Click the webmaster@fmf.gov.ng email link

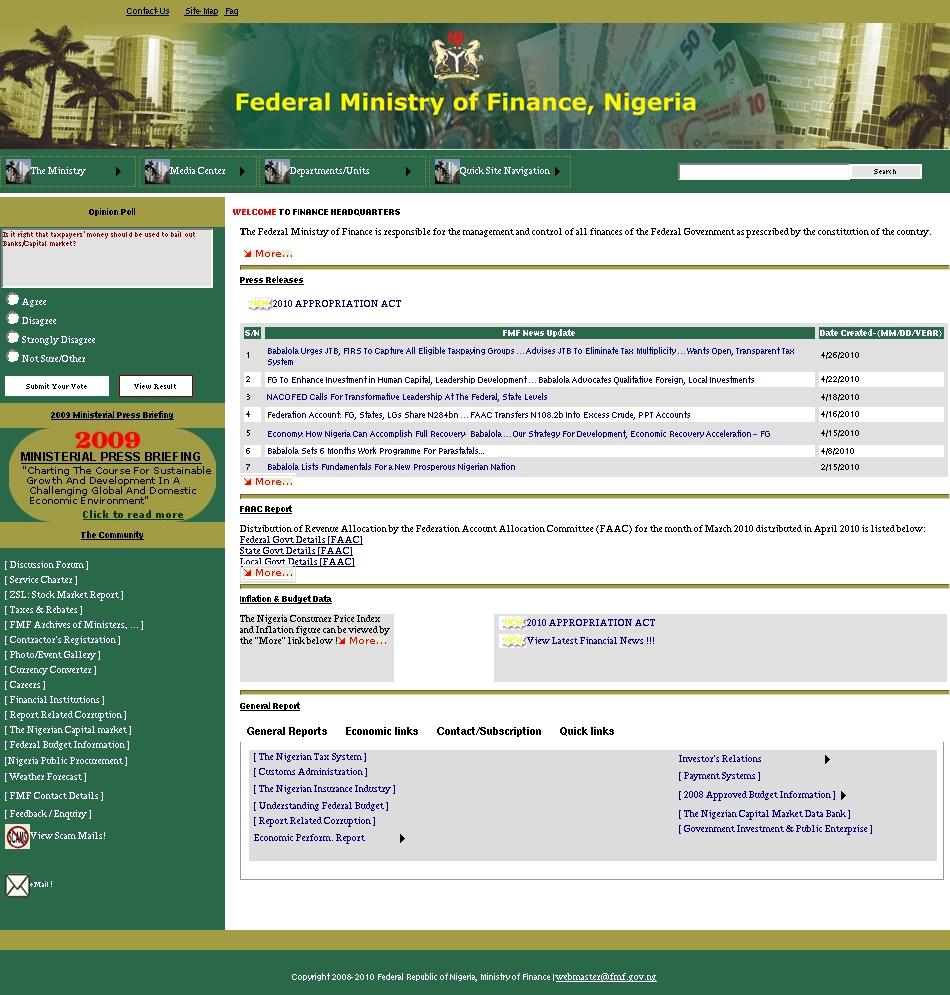[606, 977]
